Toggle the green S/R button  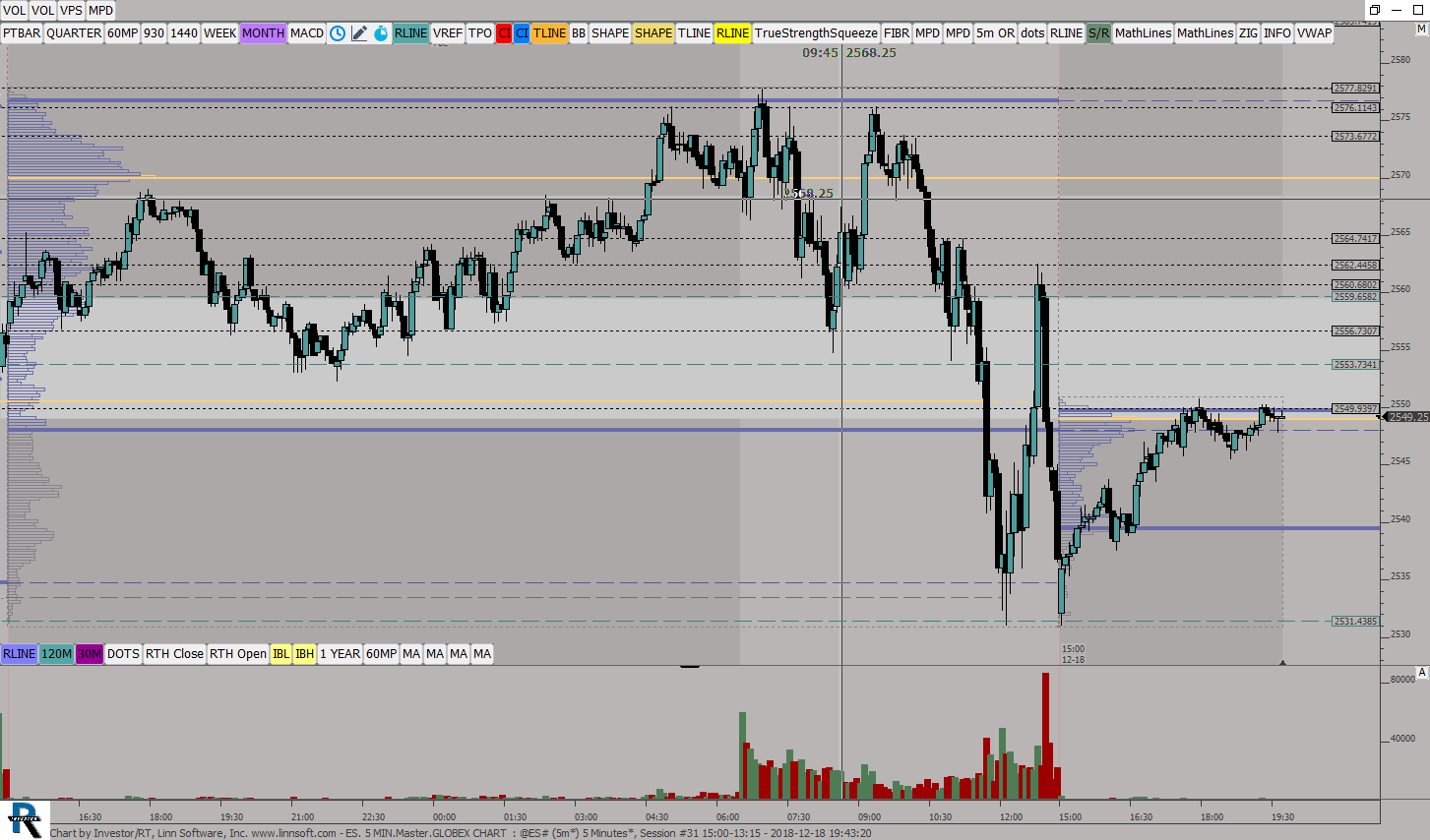(1098, 33)
